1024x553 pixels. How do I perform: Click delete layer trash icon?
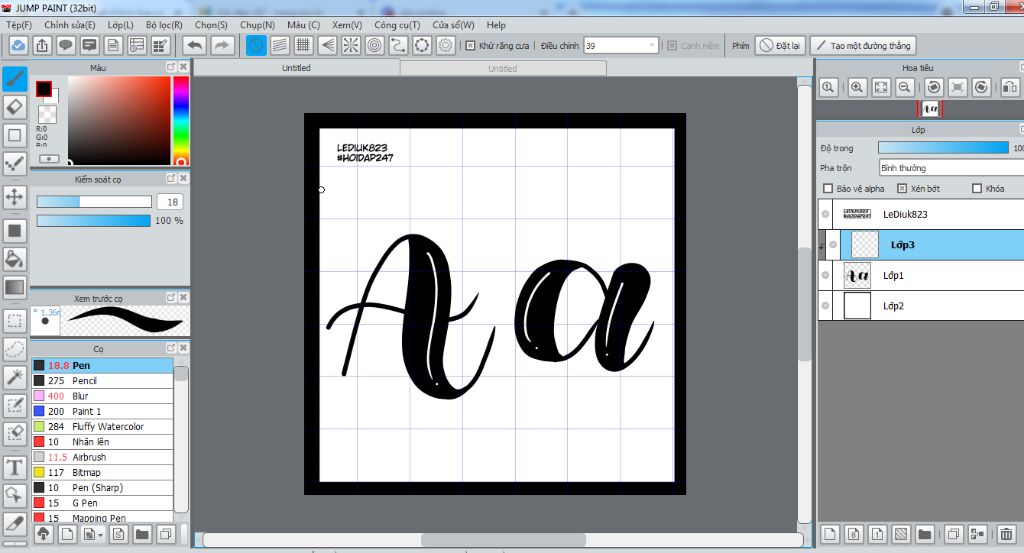point(1006,534)
